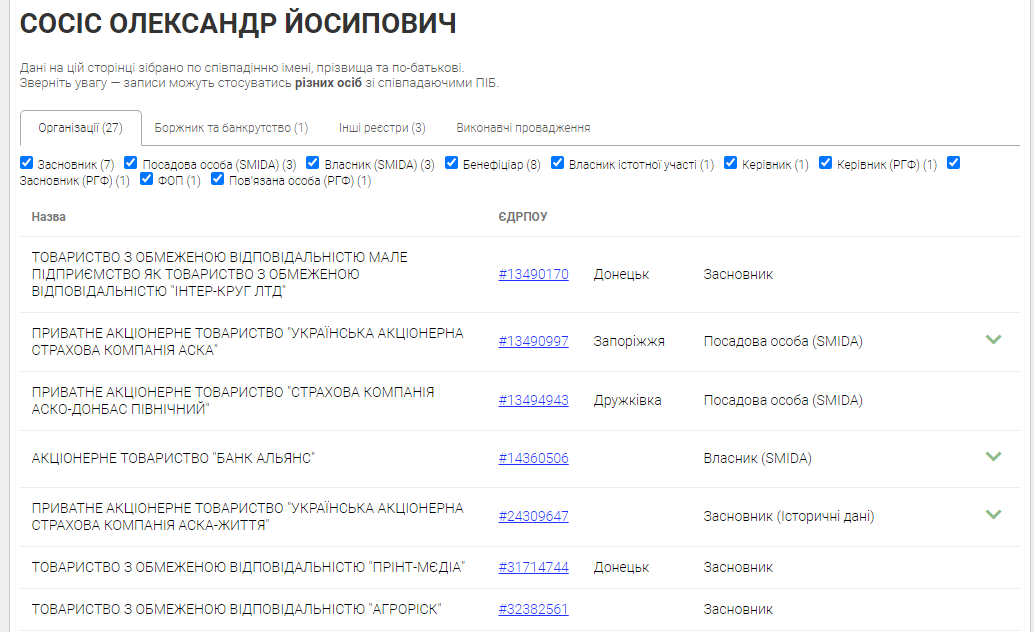
Task: Expand the АСКА-Життя row chevron
Action: 992,515
